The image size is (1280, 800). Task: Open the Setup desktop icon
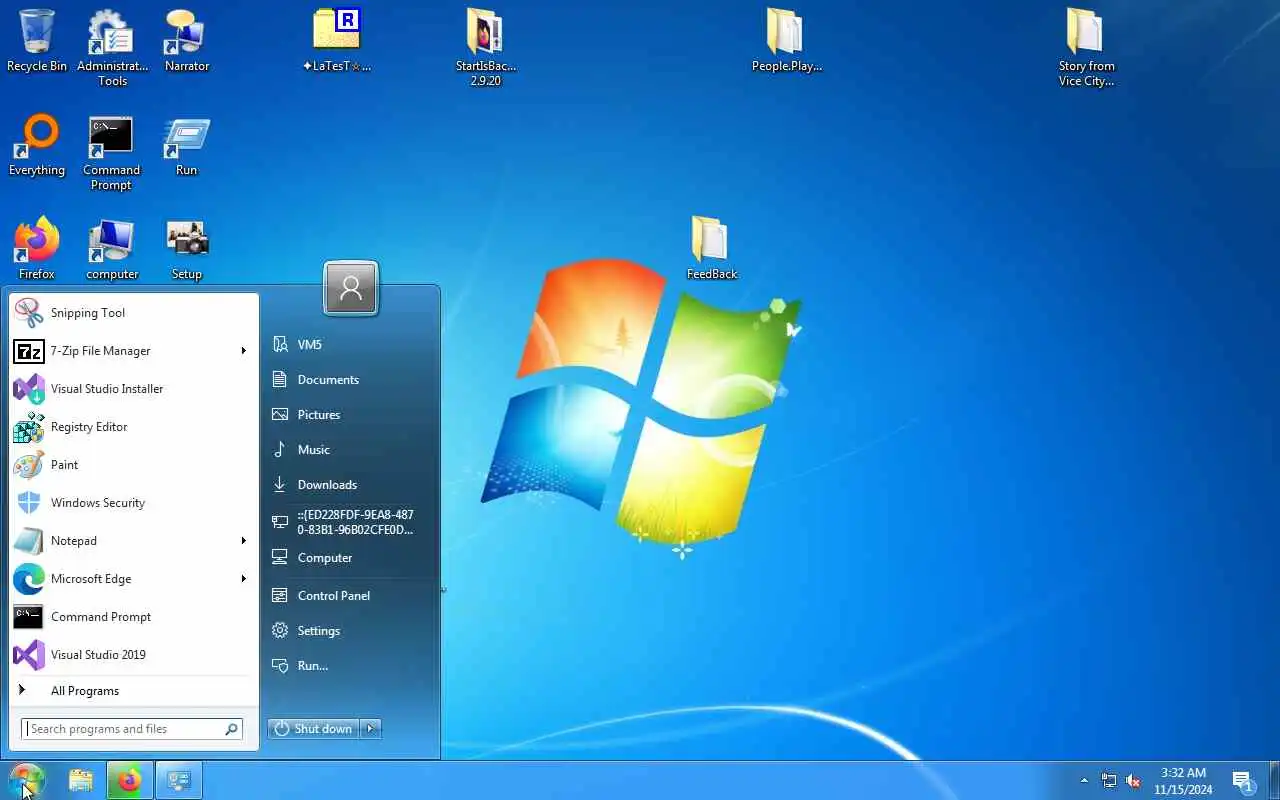[187, 249]
